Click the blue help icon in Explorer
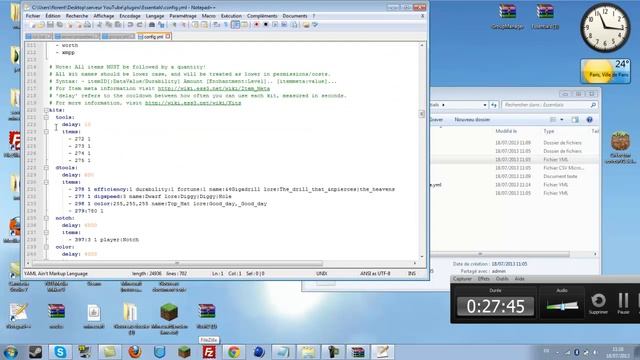This screenshot has height=360, width=640. pyautogui.click(x=589, y=120)
